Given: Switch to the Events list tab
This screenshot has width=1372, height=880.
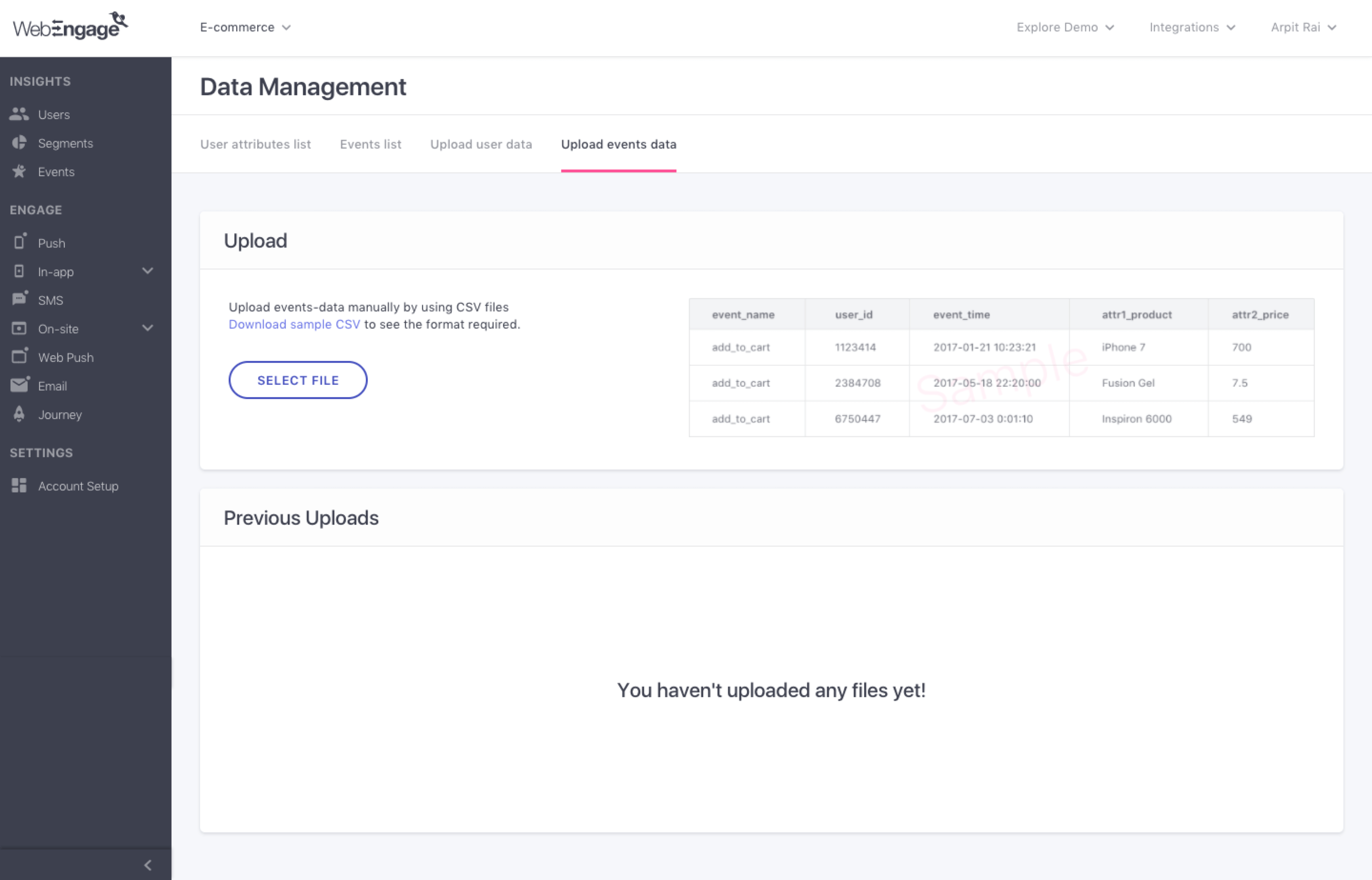Looking at the screenshot, I should 371,144.
